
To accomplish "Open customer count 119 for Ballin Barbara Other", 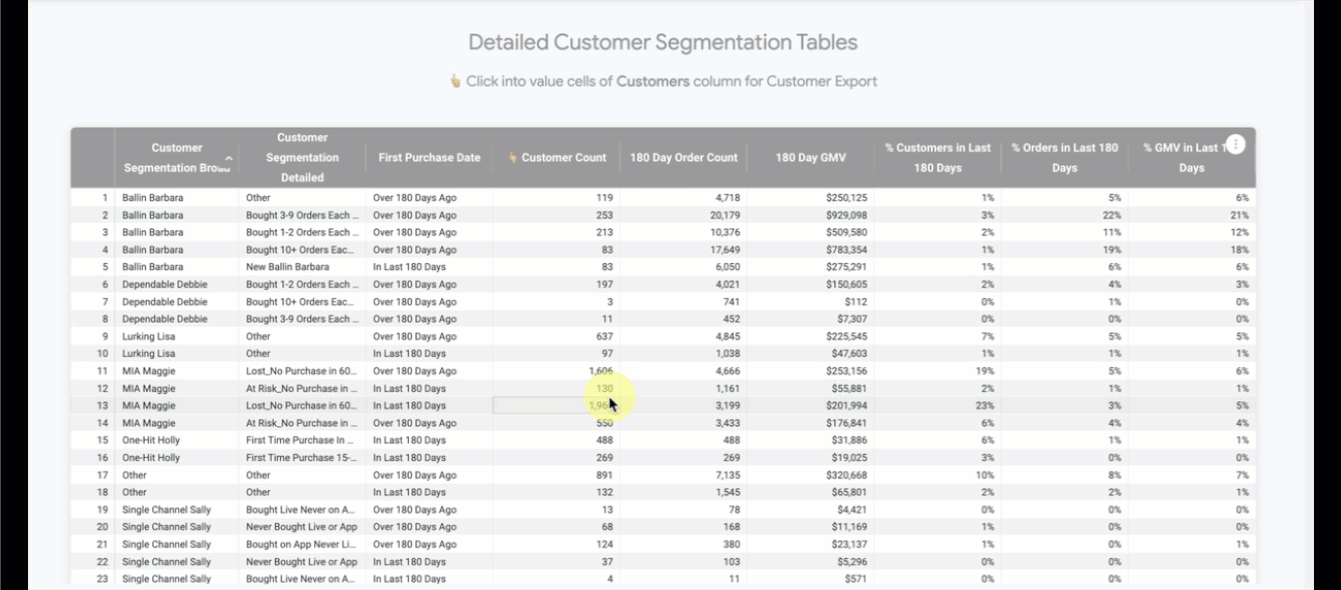I will pyautogui.click(x=603, y=198).
